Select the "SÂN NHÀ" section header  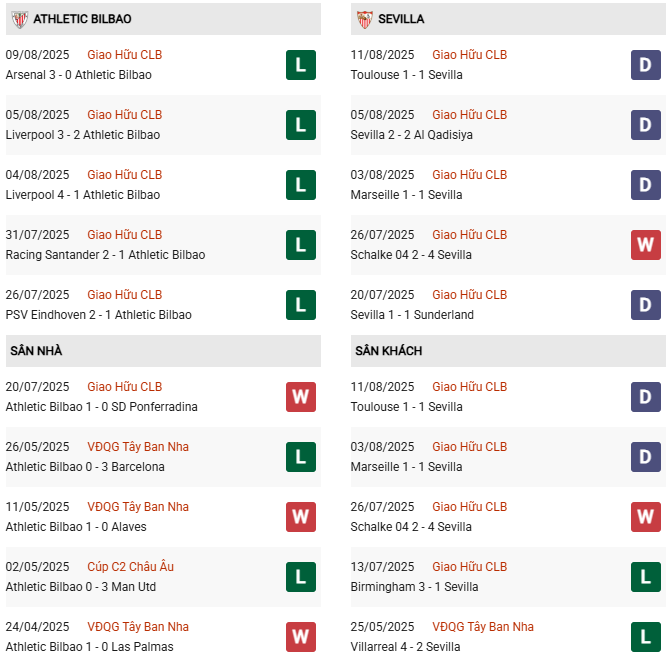36,351
